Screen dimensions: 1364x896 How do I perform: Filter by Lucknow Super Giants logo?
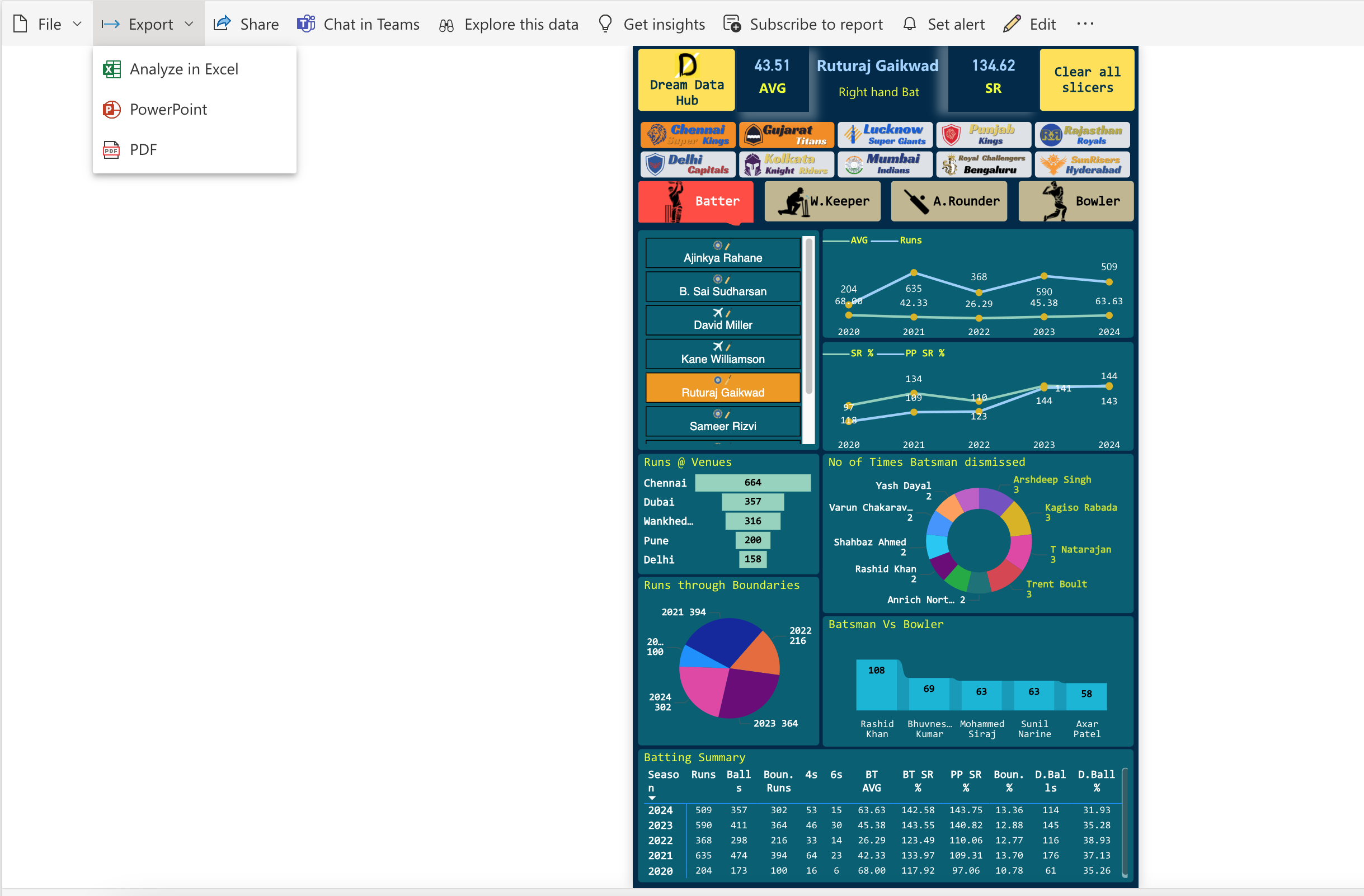(885, 135)
